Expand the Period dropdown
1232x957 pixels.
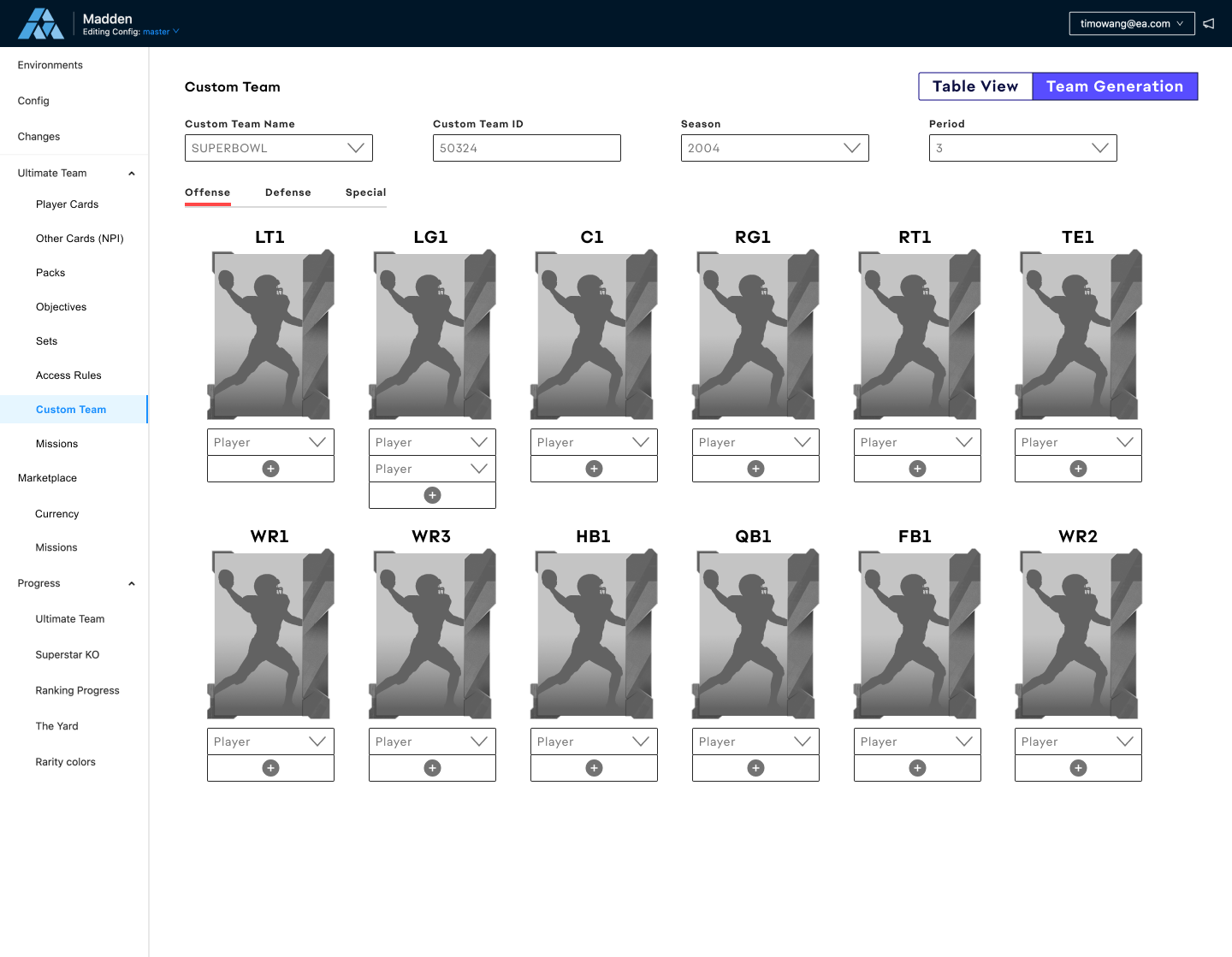point(1022,148)
